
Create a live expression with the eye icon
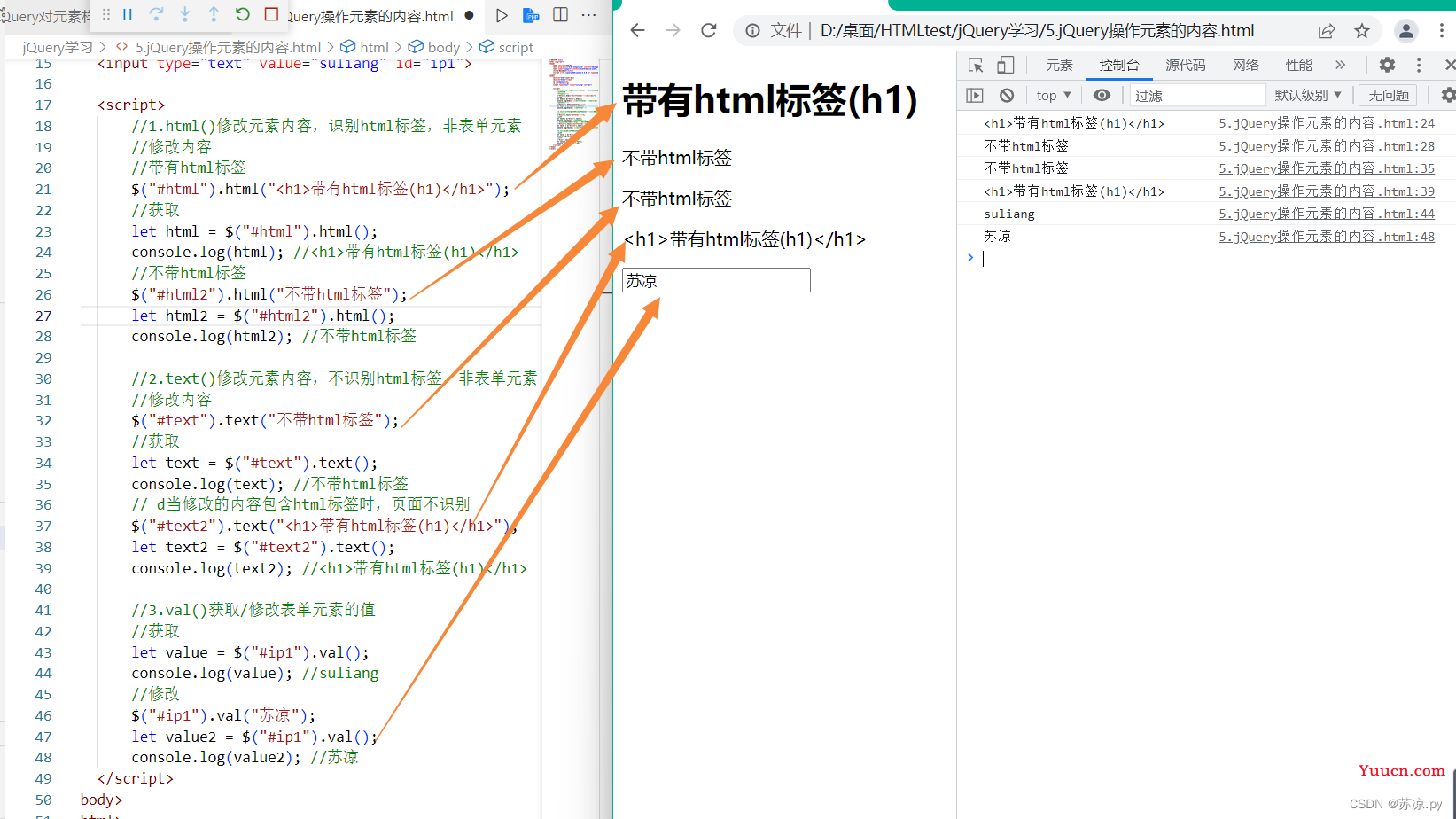pyautogui.click(x=1102, y=95)
